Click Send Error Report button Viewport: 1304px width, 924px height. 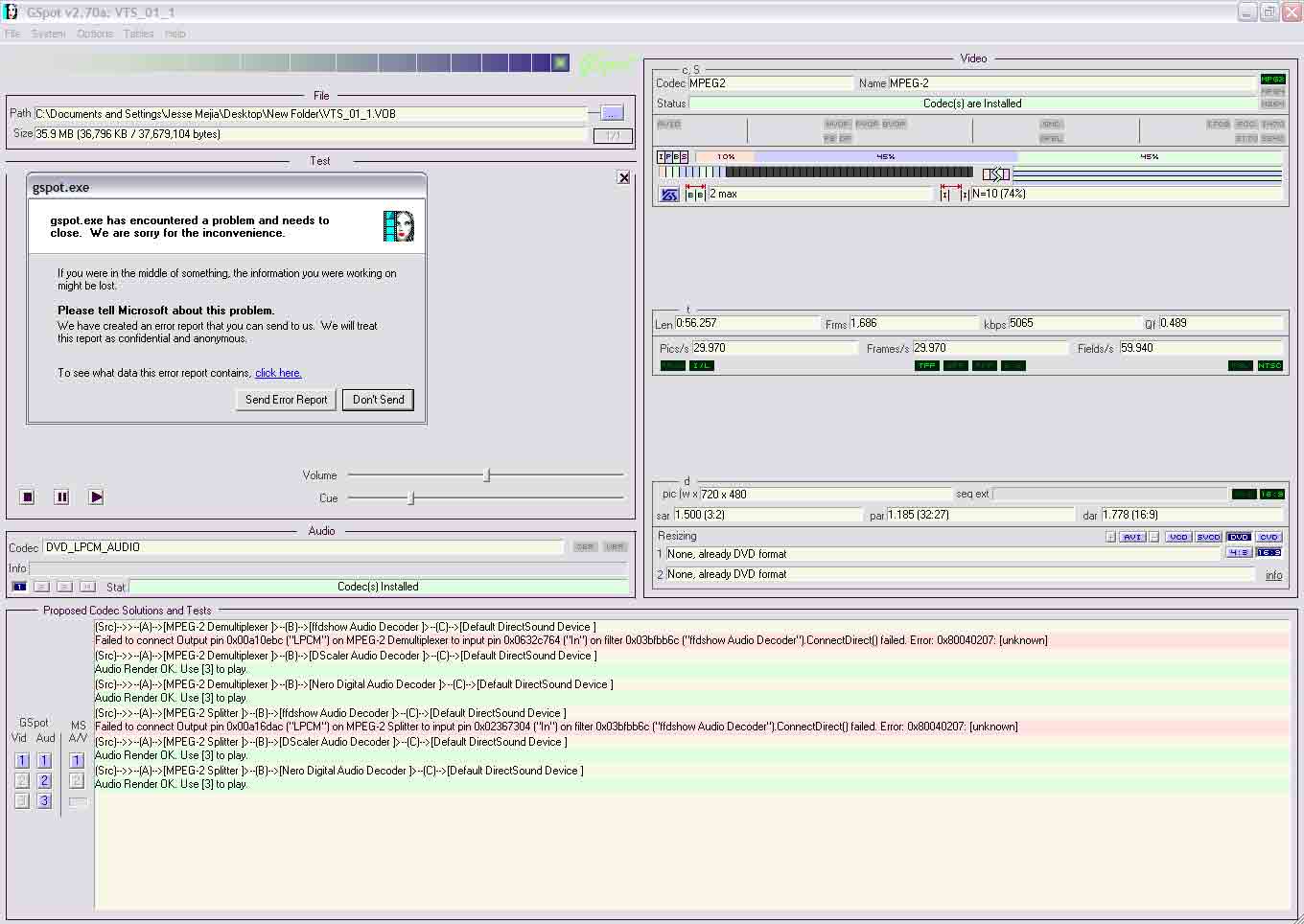tap(286, 400)
